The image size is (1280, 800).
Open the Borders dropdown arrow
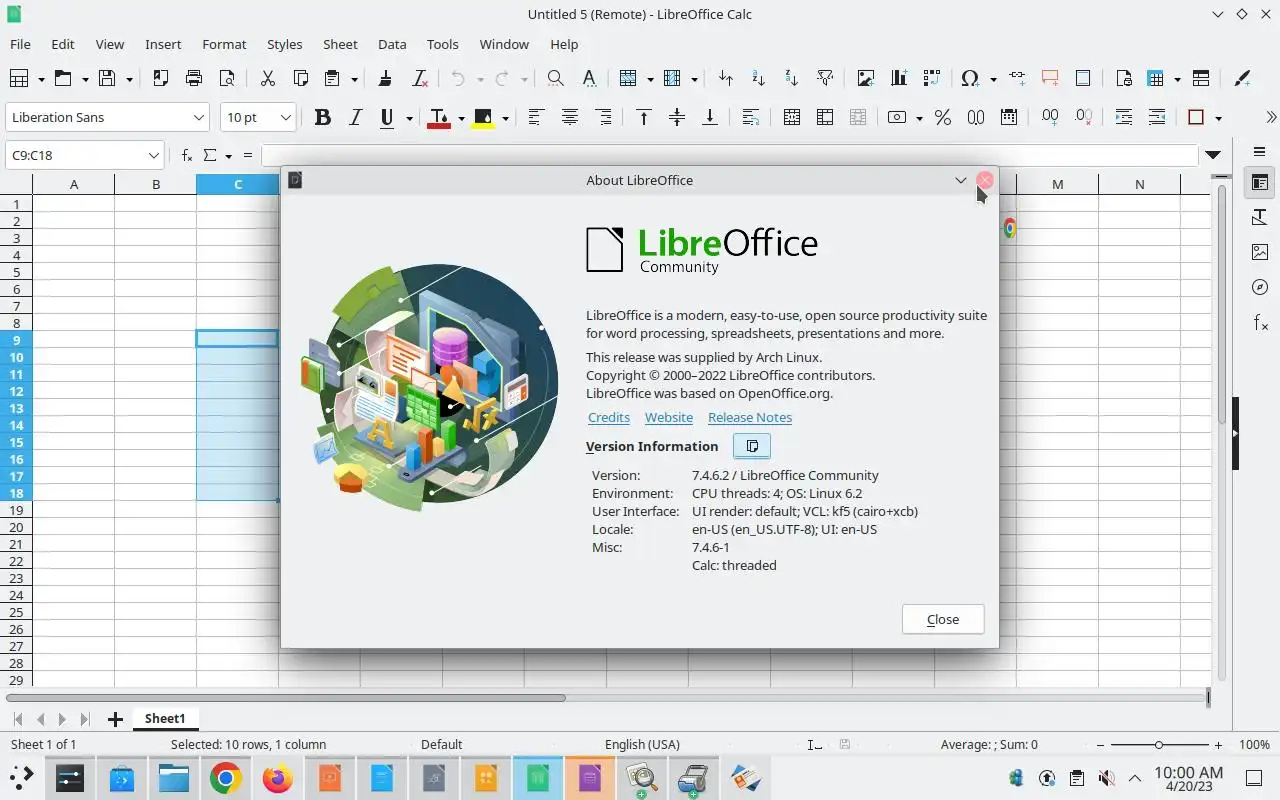(x=1218, y=118)
